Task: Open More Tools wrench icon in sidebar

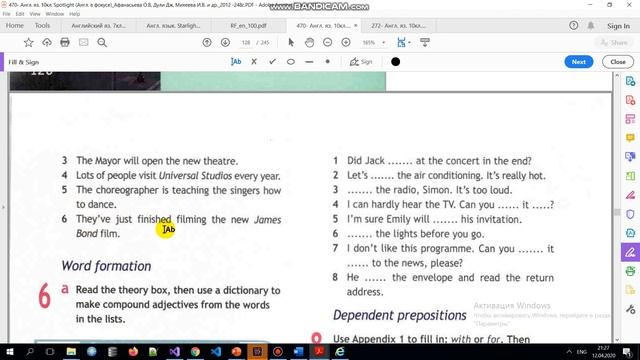Action: (630, 309)
